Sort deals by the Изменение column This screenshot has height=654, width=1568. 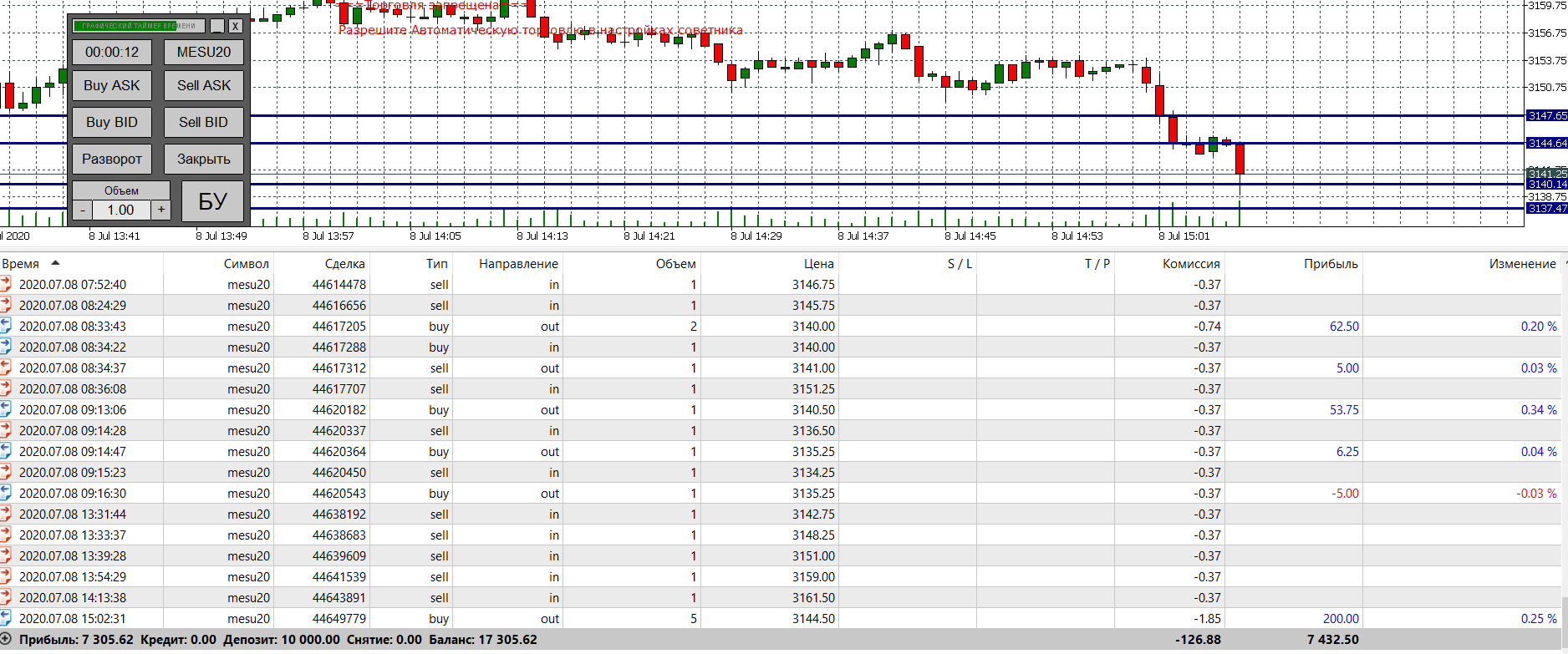(x=1523, y=264)
